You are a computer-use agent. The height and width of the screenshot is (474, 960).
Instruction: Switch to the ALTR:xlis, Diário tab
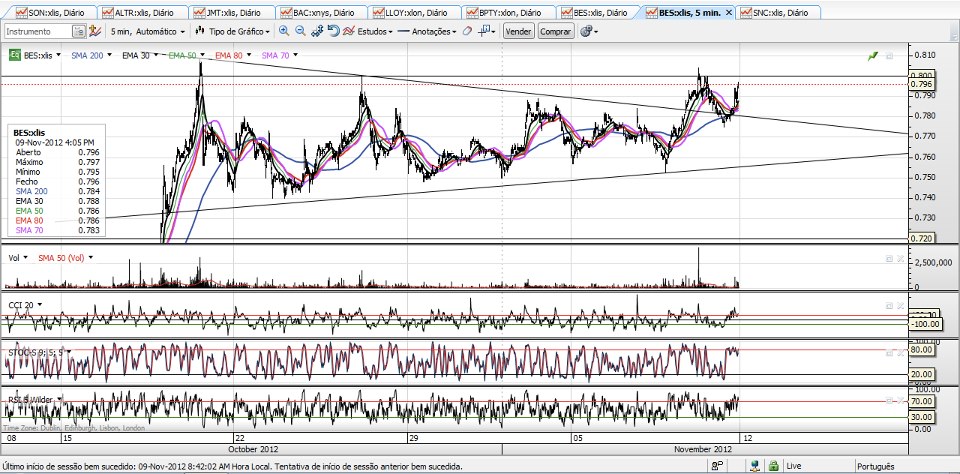point(143,12)
